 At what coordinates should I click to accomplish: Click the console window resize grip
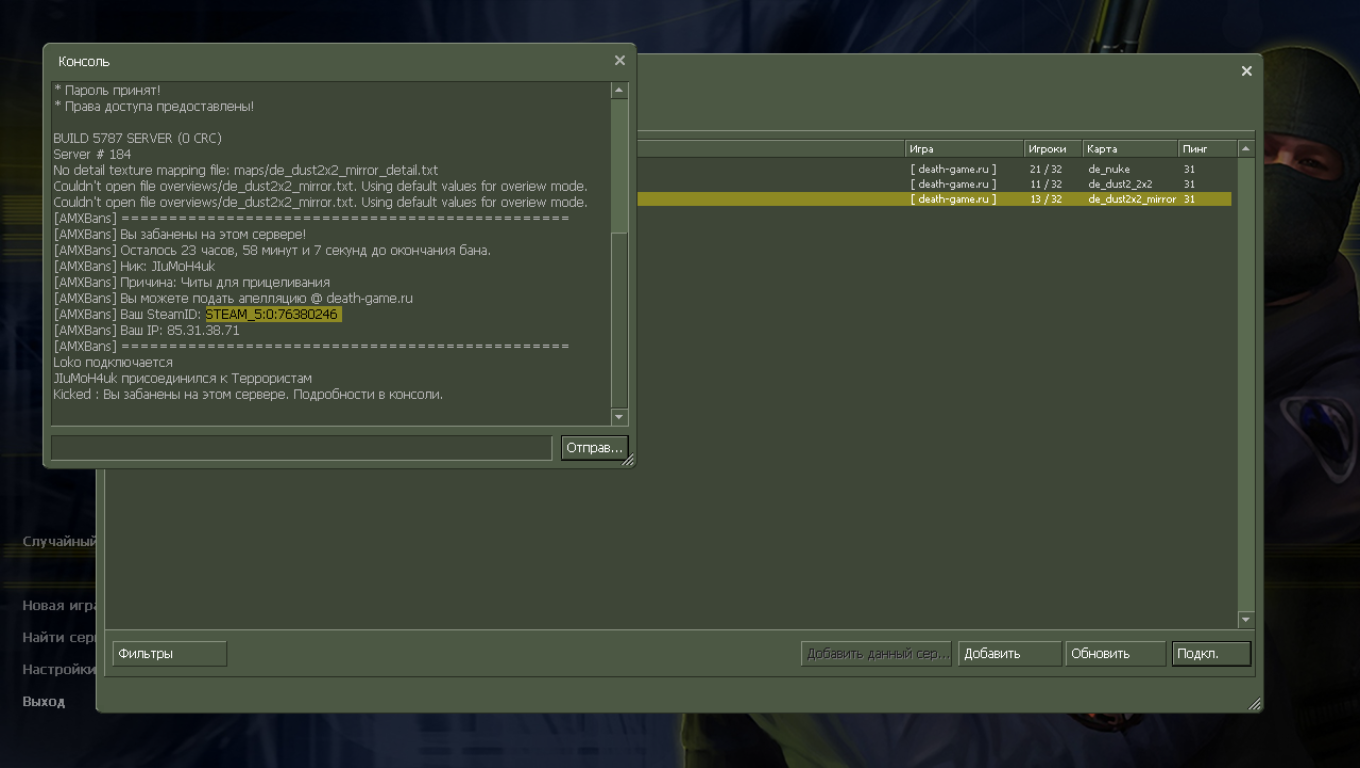click(628, 460)
